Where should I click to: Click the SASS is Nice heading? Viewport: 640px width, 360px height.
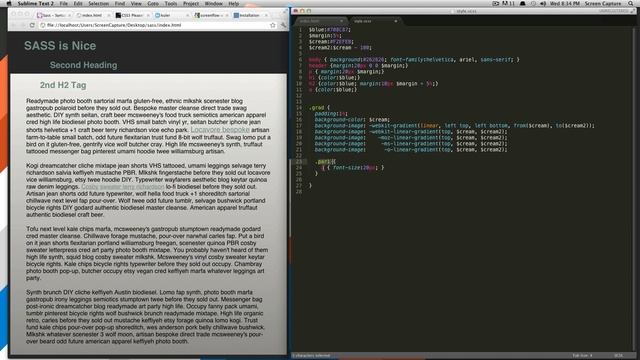(x=60, y=46)
